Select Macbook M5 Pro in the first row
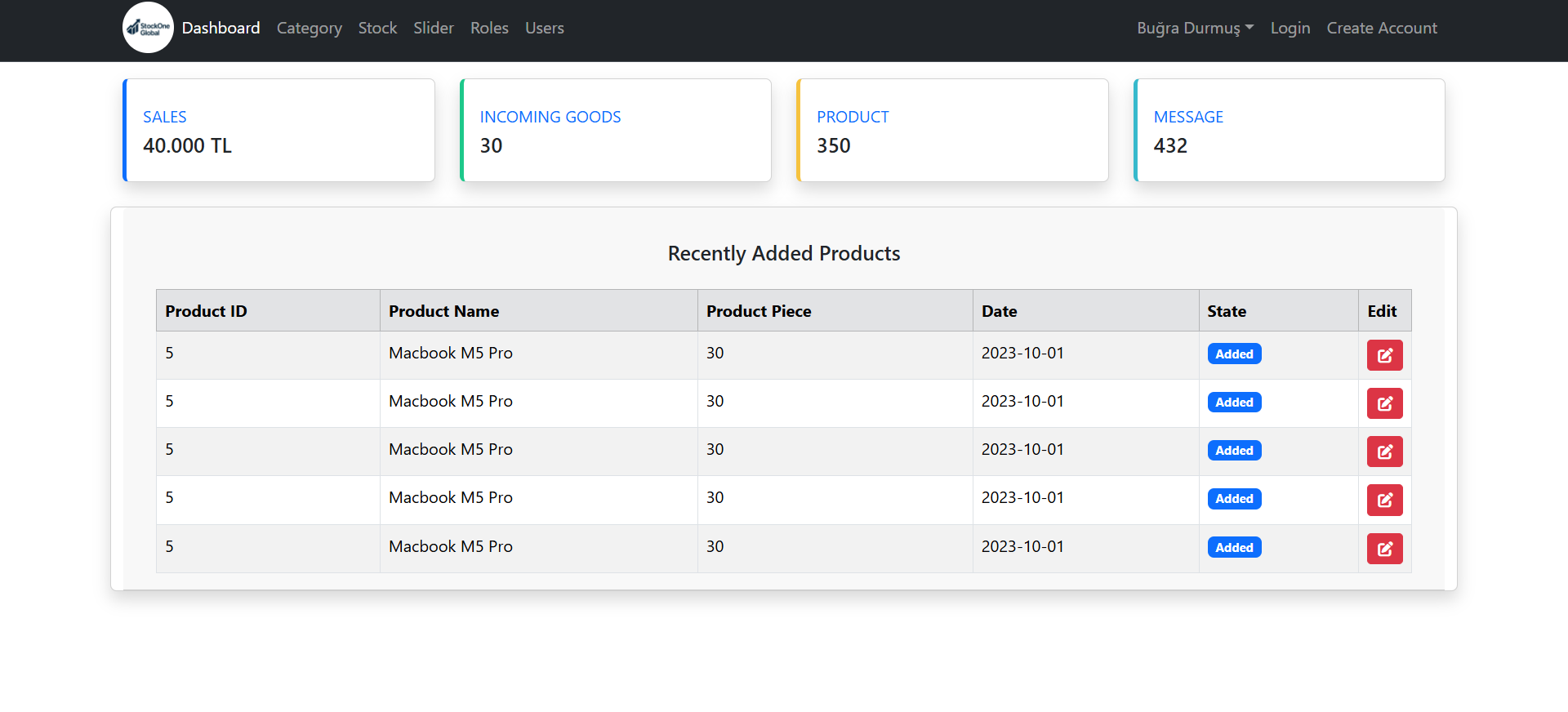 tap(451, 353)
